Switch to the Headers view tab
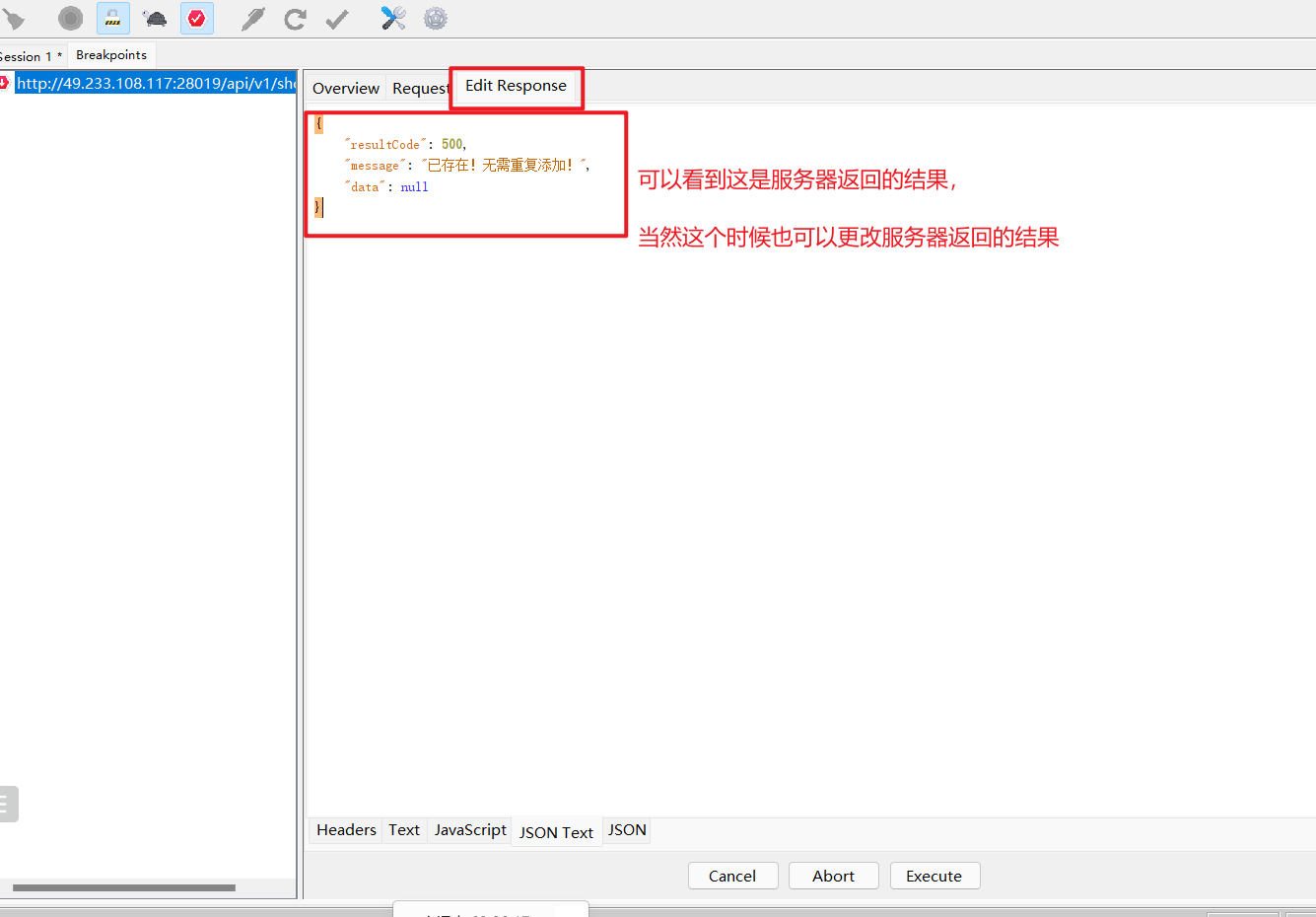Screen dimensions: 1316x917 [x=346, y=830]
